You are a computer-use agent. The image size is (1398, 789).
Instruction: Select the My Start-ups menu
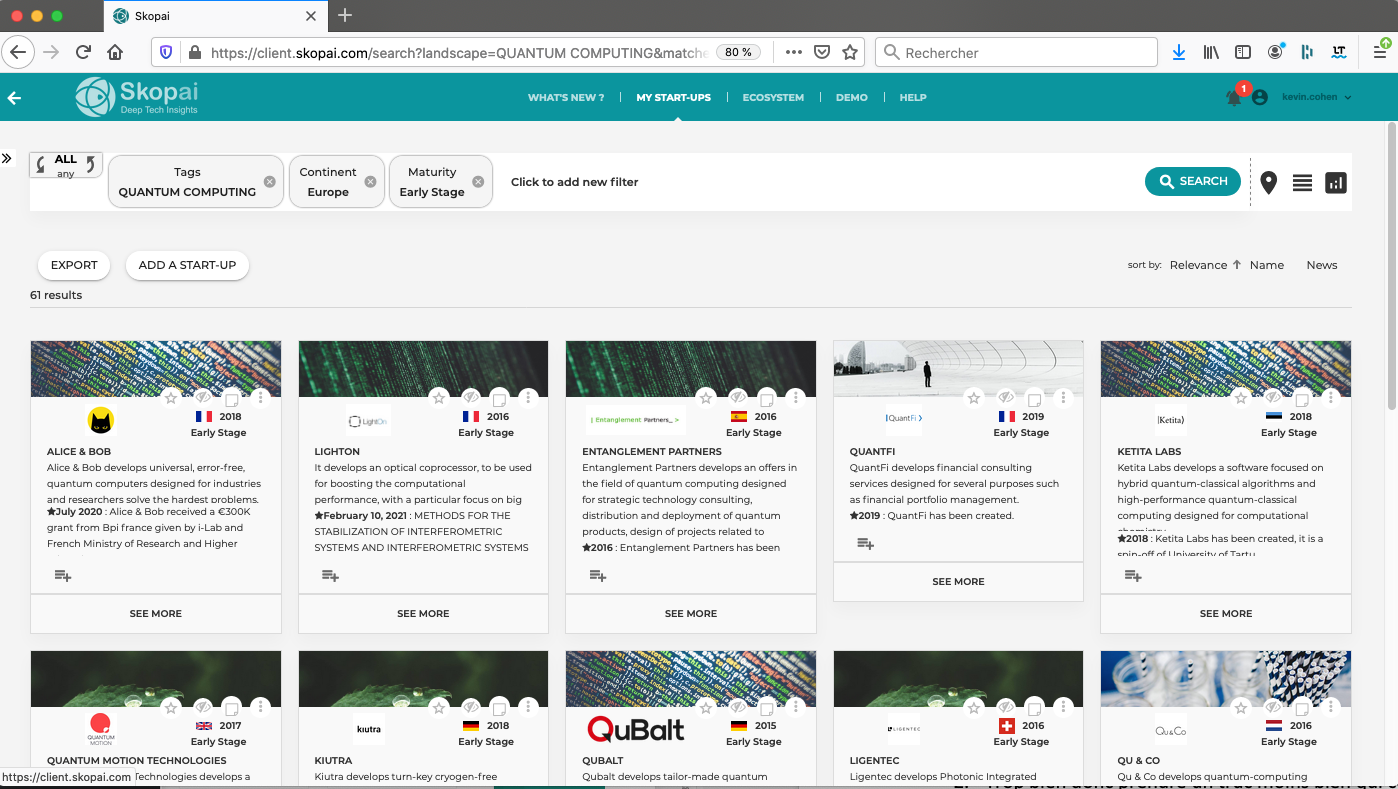tap(673, 97)
